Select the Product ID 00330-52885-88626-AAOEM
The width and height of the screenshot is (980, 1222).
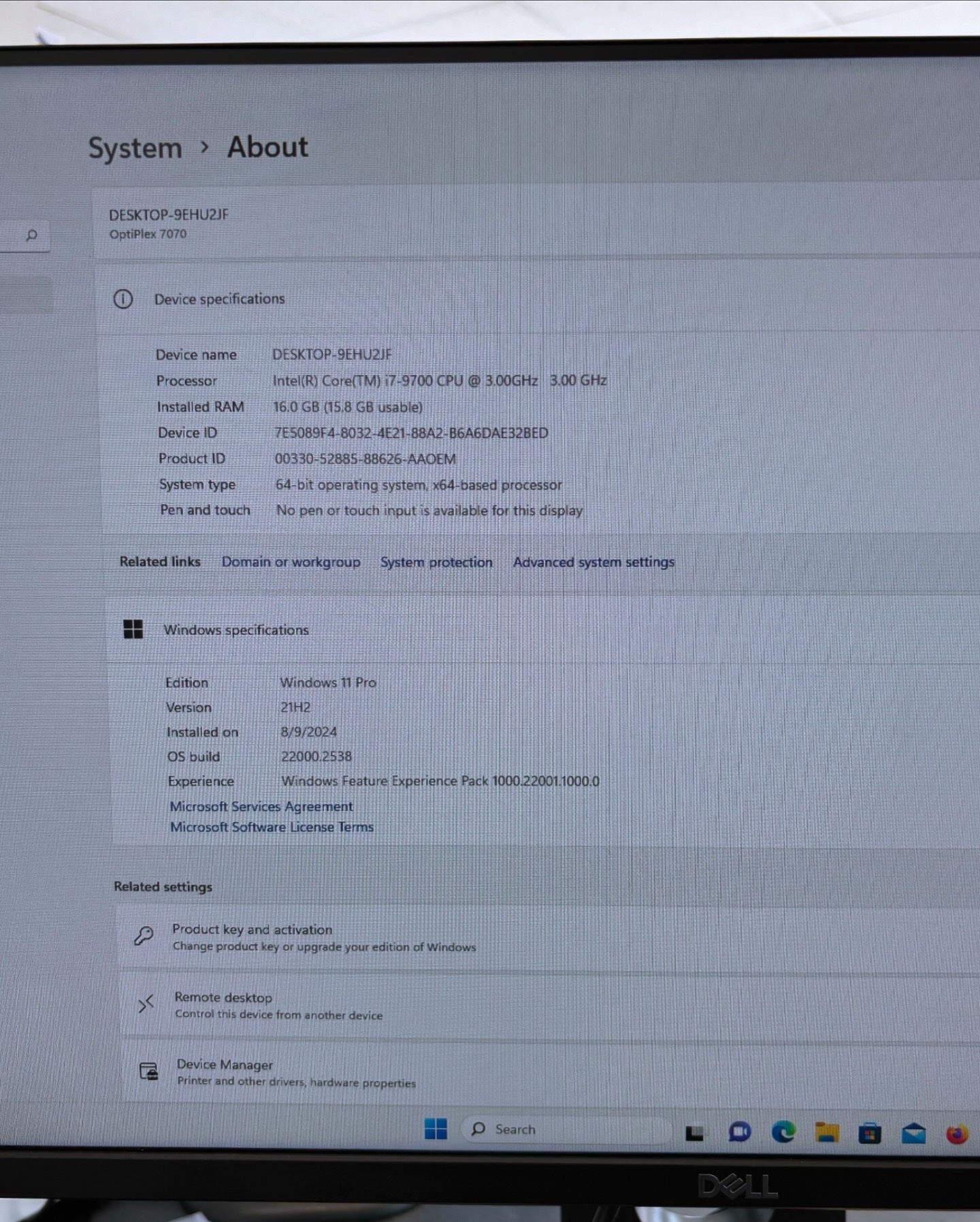pos(365,459)
